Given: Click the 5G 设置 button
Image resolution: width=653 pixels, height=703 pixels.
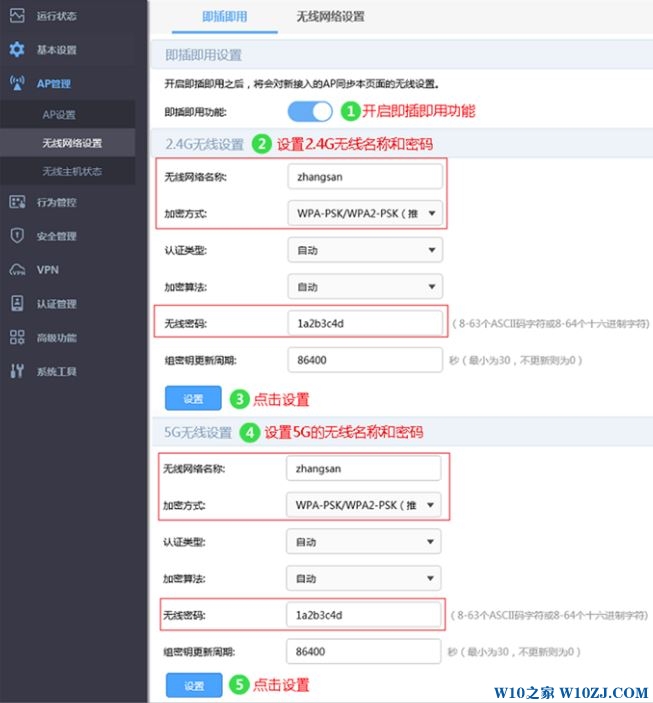Looking at the screenshot, I should click(194, 685).
